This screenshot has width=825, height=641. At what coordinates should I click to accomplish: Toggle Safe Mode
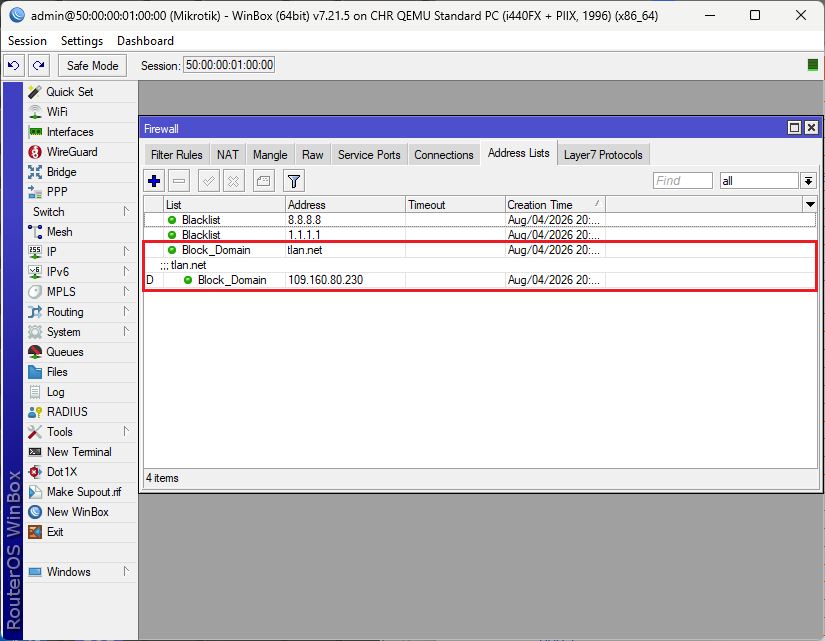93,66
